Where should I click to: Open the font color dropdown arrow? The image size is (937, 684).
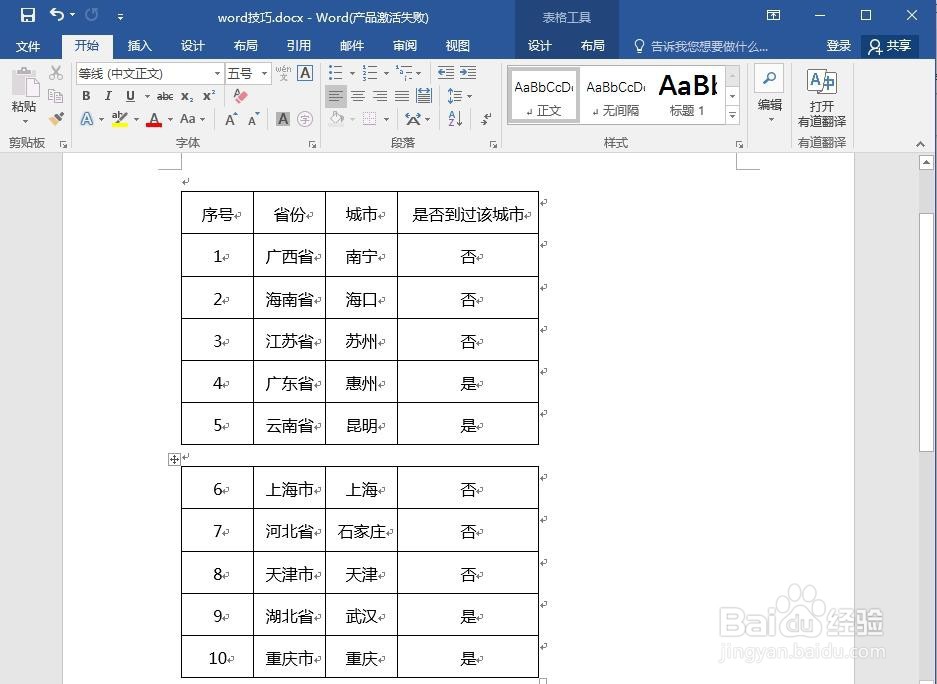(x=169, y=120)
